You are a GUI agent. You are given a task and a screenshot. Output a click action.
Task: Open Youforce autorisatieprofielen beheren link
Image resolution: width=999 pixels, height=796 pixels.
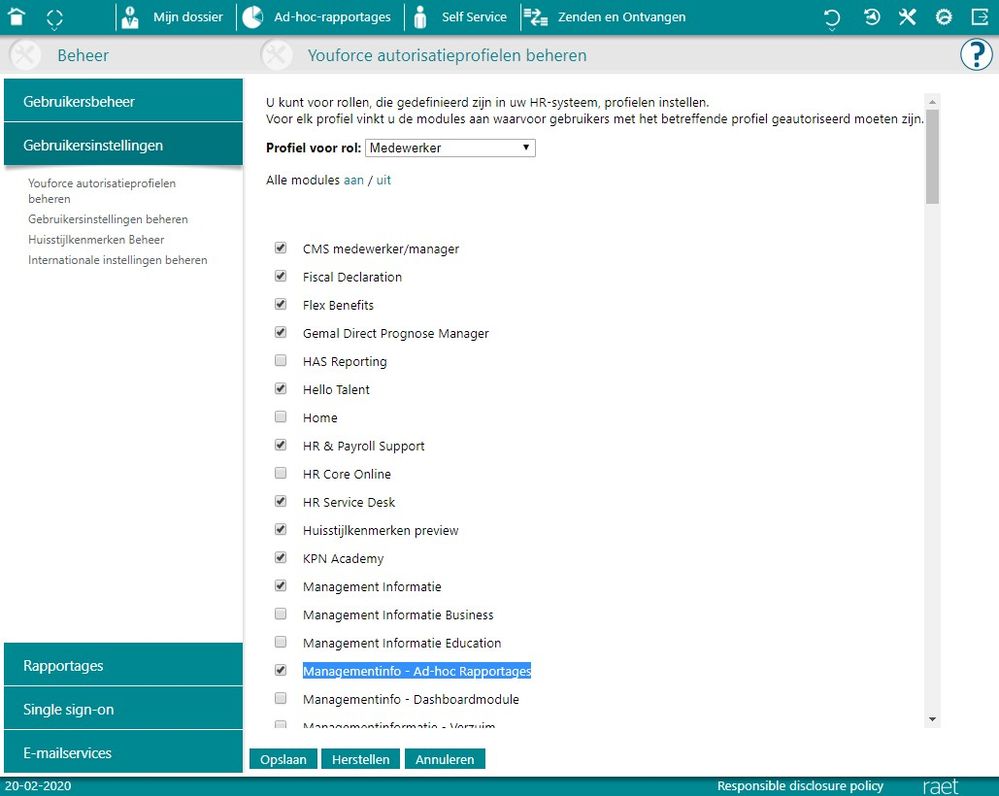102,191
